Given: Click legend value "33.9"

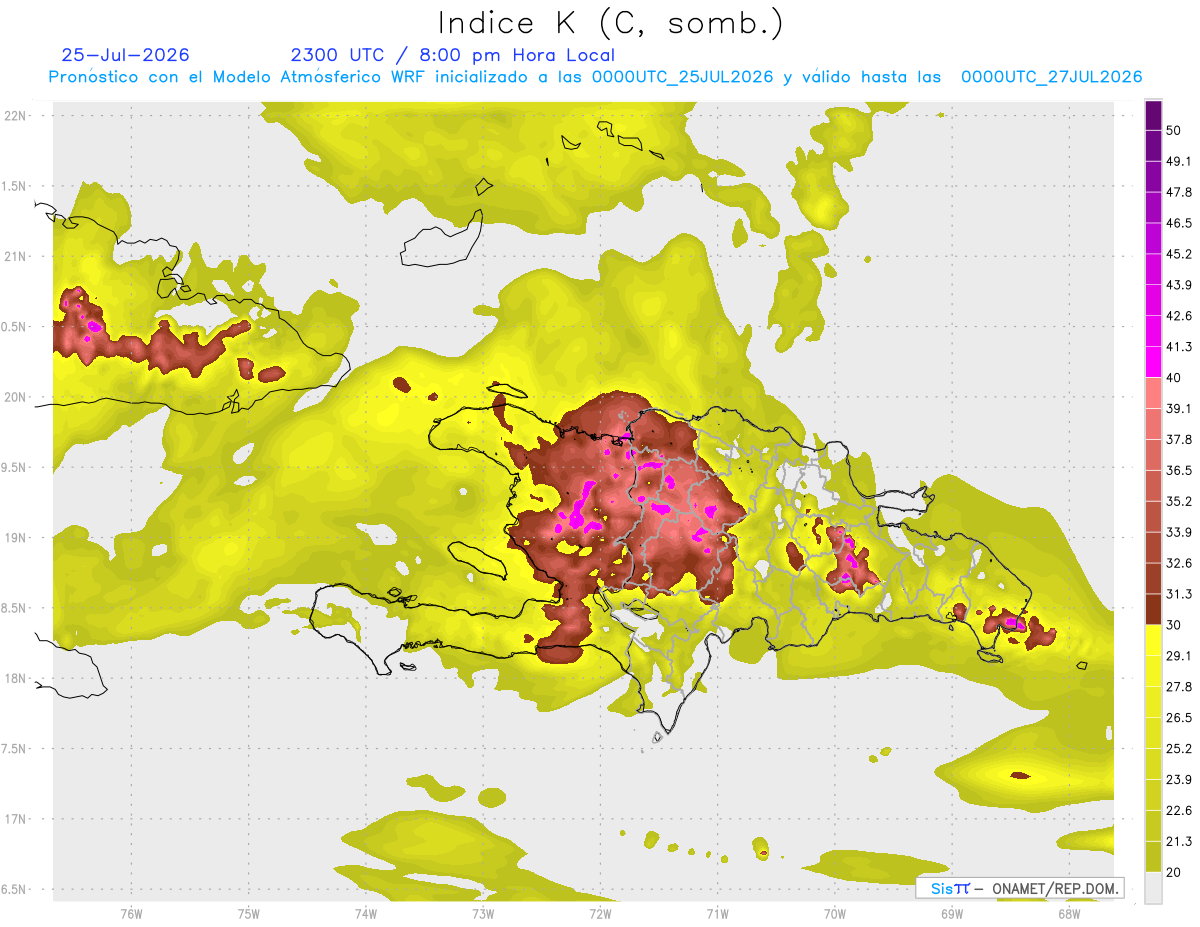Looking at the screenshot, I should pyautogui.click(x=1179, y=532).
